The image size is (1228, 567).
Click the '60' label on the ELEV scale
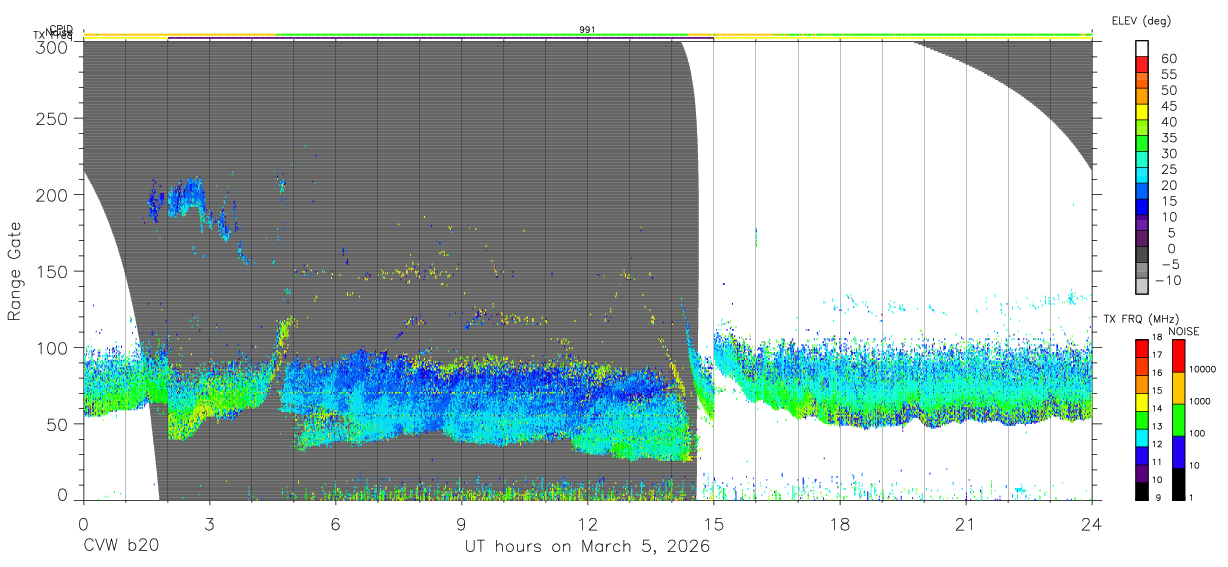[x=1168, y=58]
